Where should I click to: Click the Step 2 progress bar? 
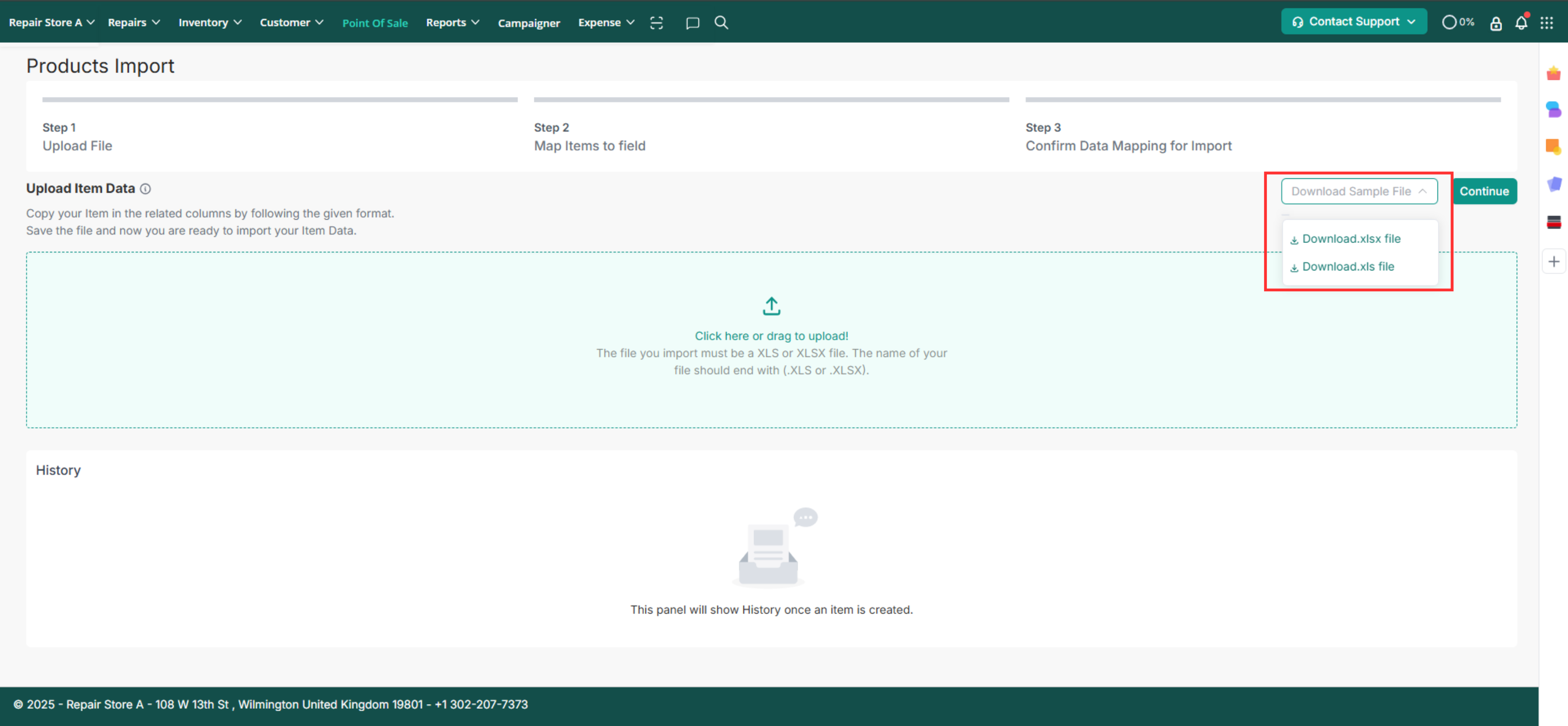point(771,99)
